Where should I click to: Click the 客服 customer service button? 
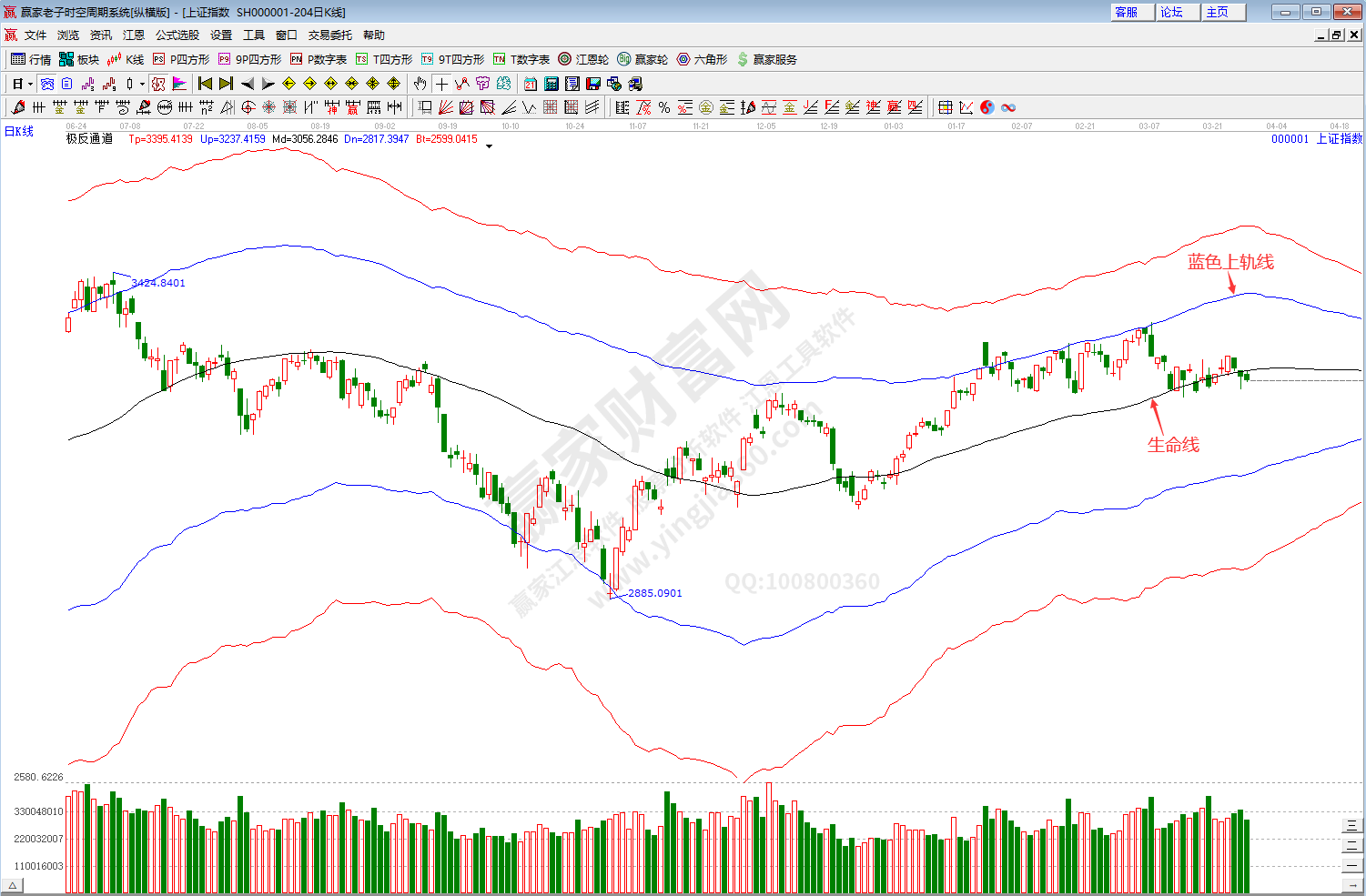(1127, 12)
